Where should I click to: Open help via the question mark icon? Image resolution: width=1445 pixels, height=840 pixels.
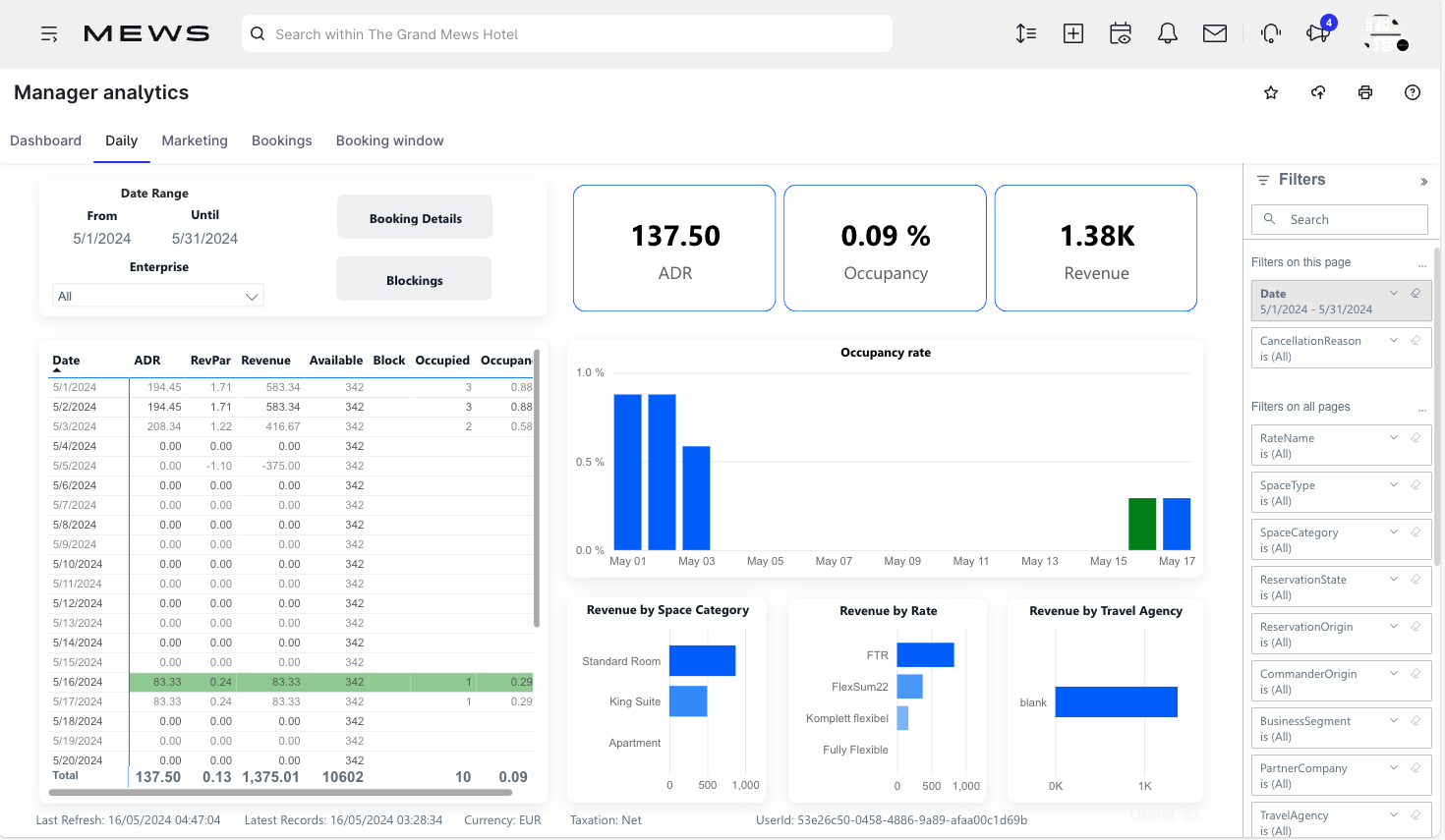tap(1412, 91)
